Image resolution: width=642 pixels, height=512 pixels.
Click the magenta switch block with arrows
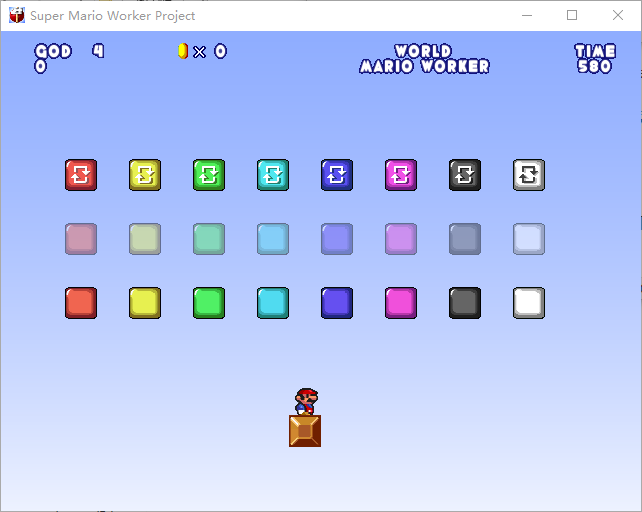click(x=401, y=175)
